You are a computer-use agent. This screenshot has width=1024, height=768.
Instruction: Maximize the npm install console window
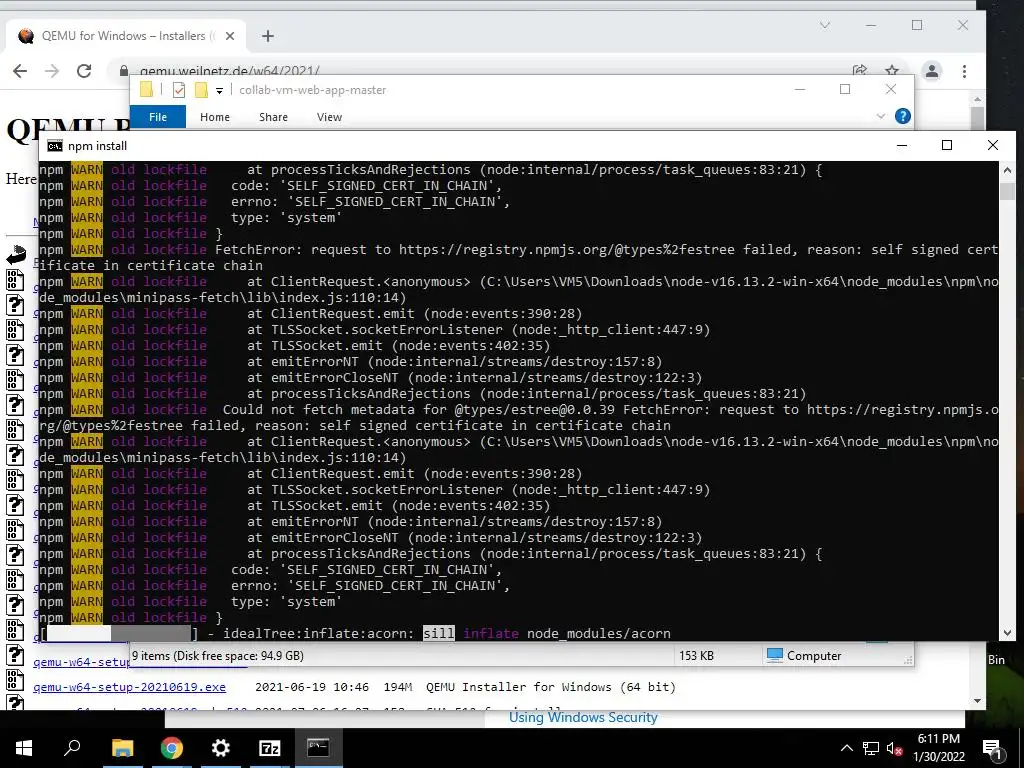pos(947,145)
